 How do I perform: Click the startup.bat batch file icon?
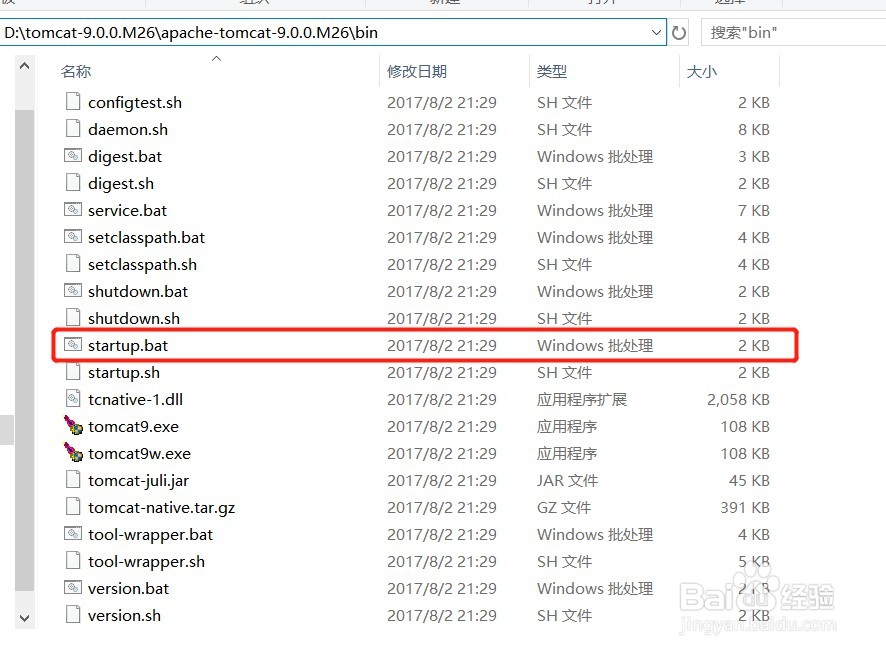point(73,345)
